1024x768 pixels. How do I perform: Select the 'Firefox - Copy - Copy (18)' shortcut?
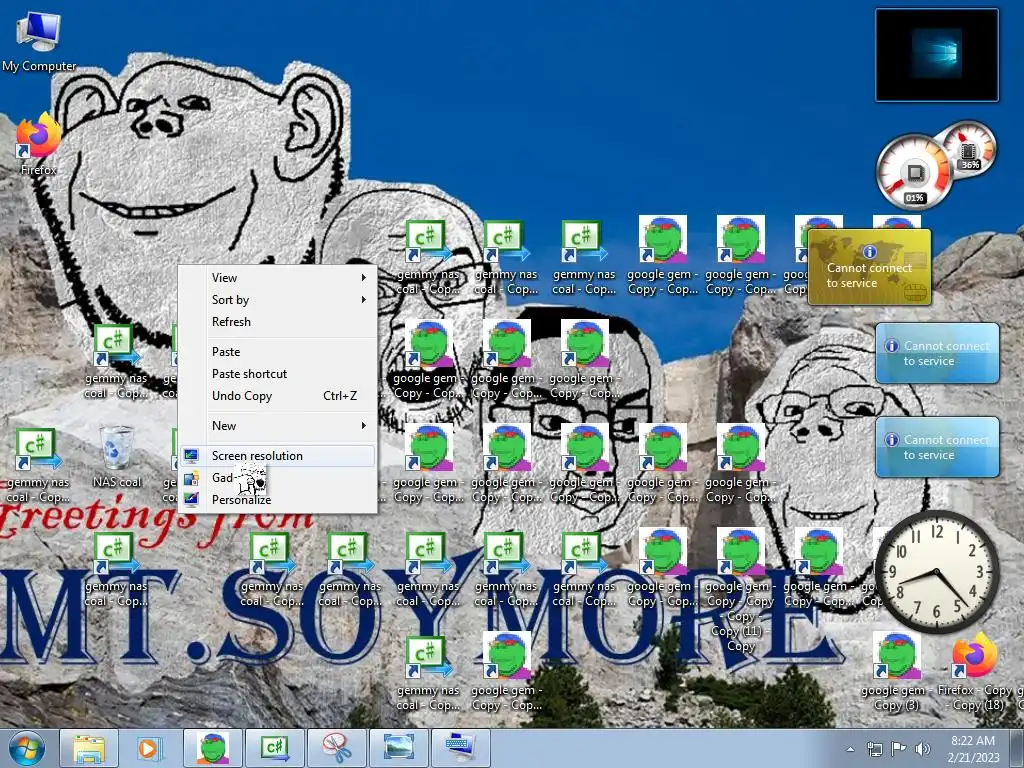click(974, 673)
